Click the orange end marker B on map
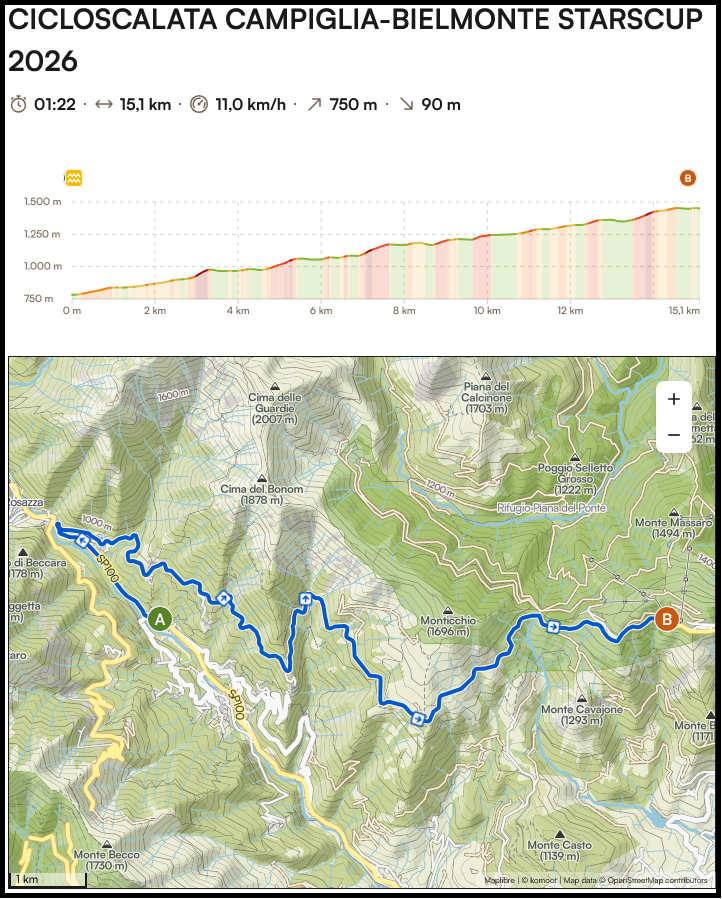722x899 pixels. pos(666,619)
